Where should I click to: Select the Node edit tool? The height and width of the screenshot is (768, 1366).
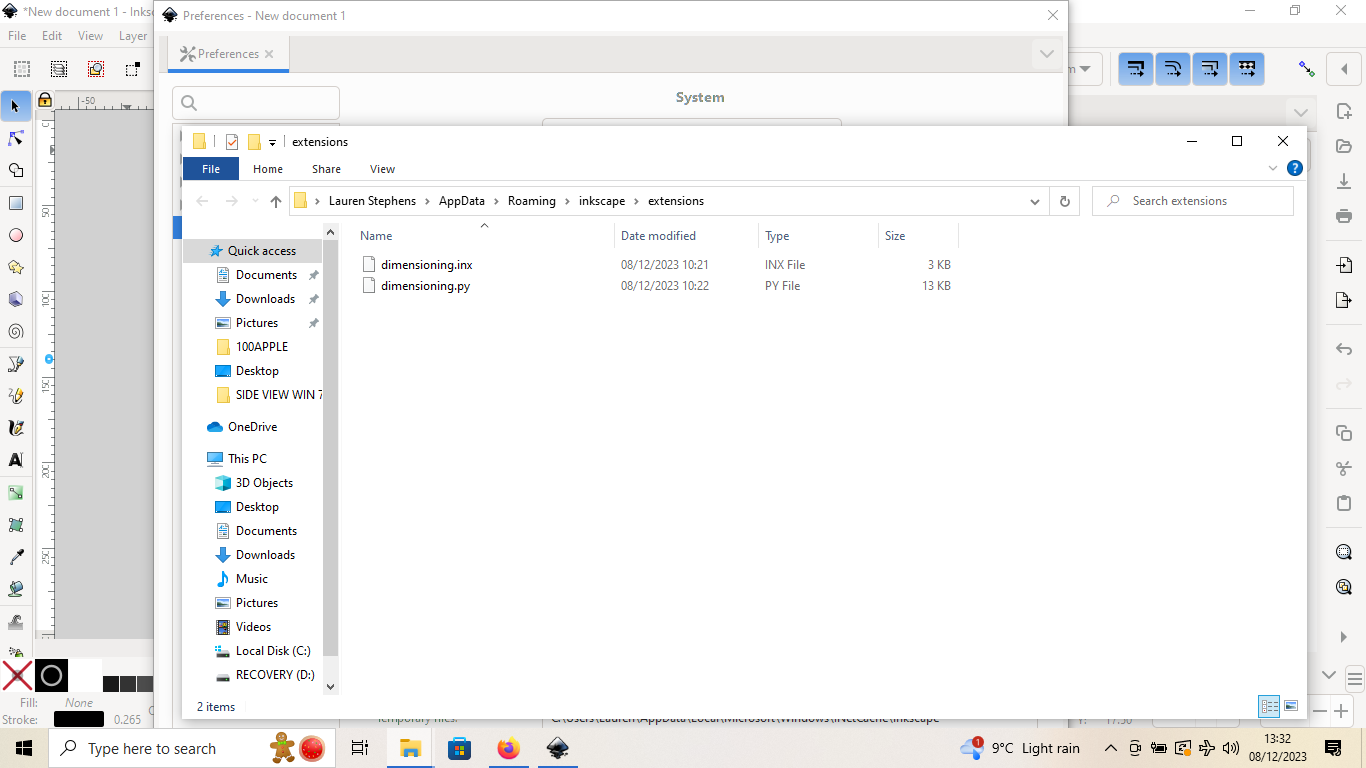(x=16, y=138)
